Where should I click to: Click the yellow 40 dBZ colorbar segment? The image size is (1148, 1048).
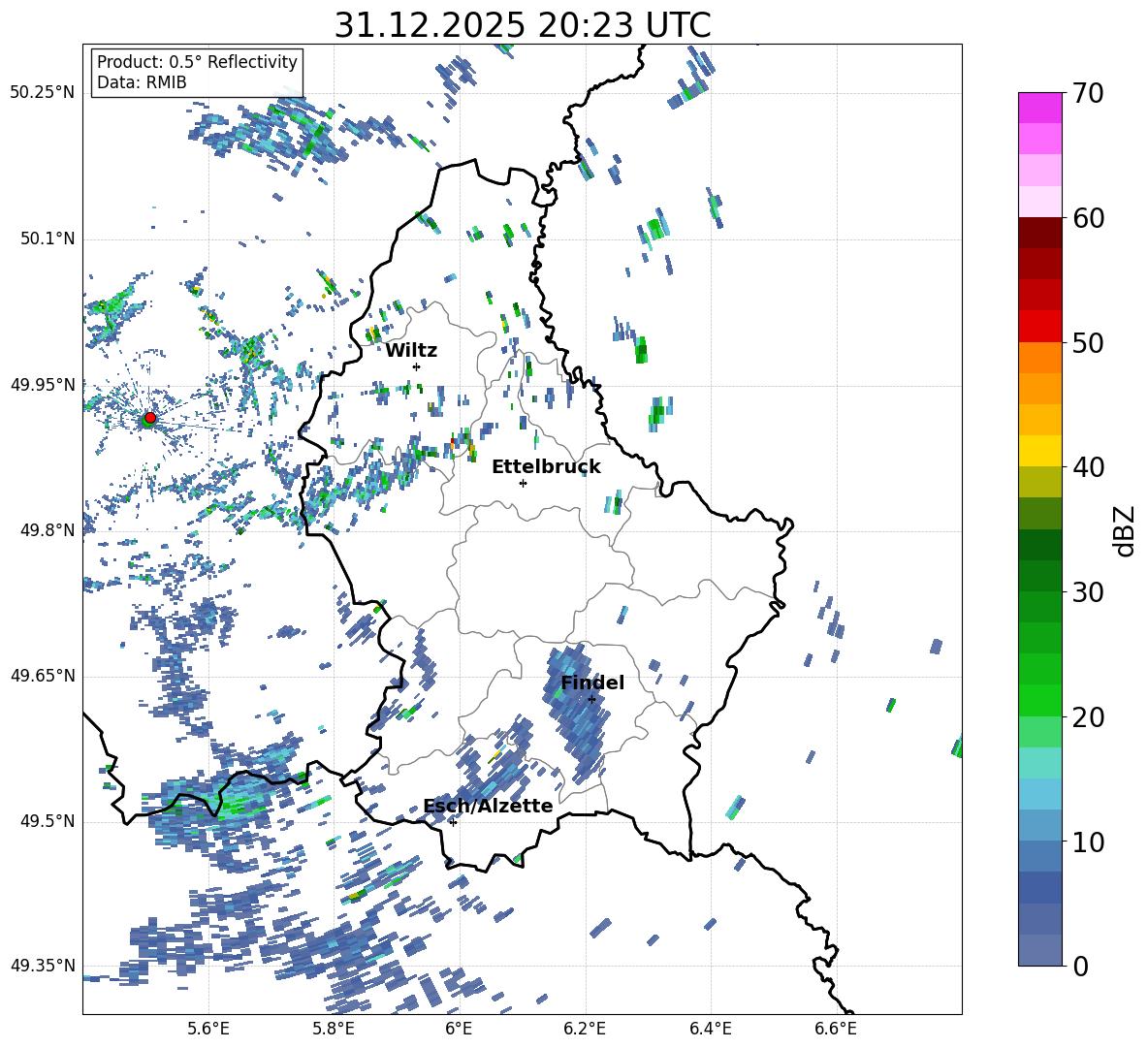coord(1039,451)
